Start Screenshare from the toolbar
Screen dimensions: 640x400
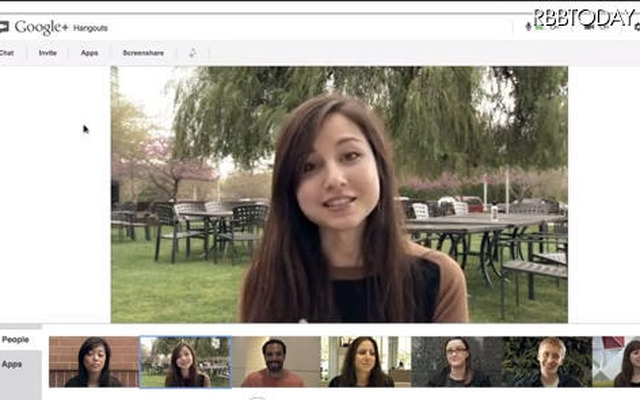tap(143, 53)
